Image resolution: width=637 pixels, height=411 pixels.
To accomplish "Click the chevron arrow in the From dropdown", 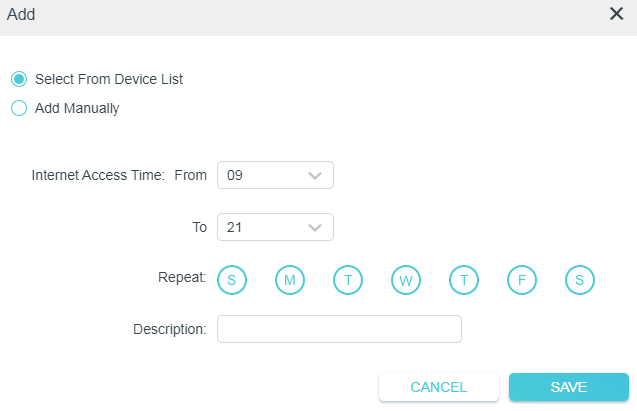I will tap(316, 176).
